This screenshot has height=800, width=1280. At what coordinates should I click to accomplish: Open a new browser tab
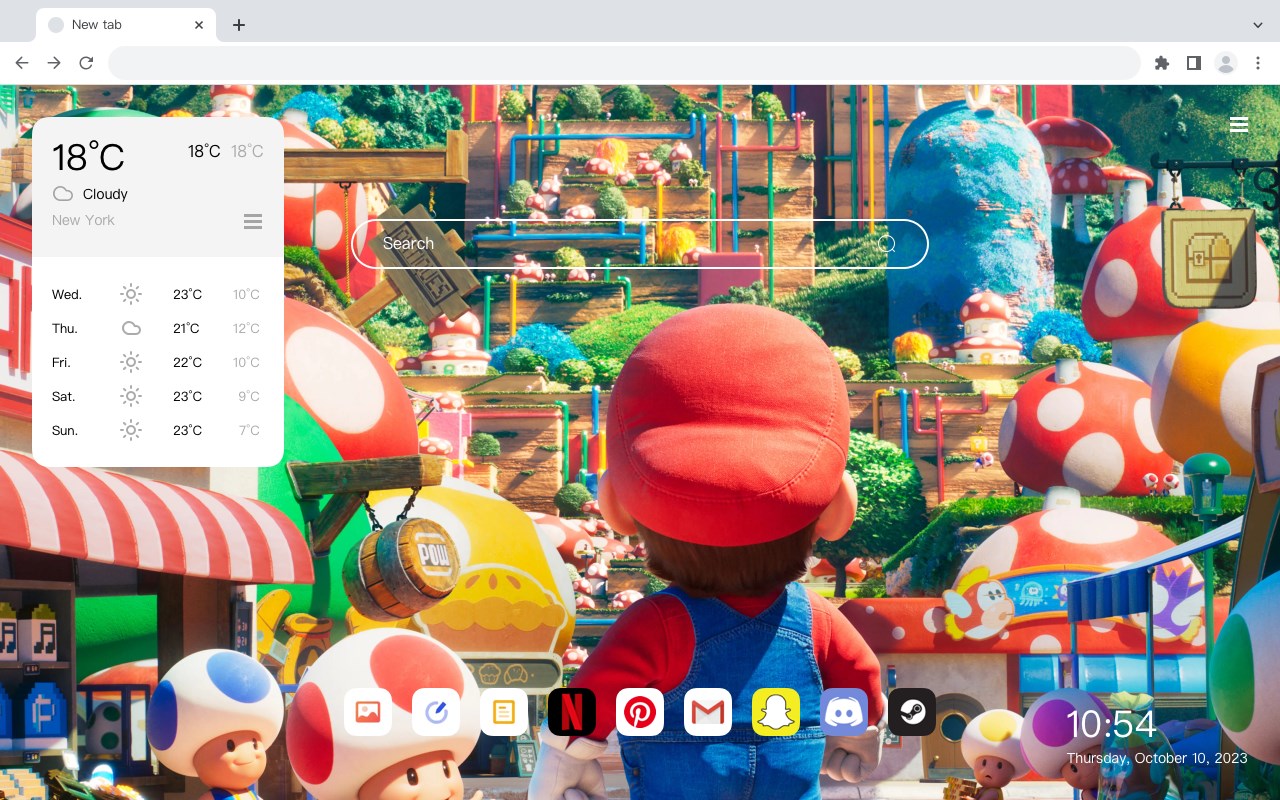tap(238, 25)
